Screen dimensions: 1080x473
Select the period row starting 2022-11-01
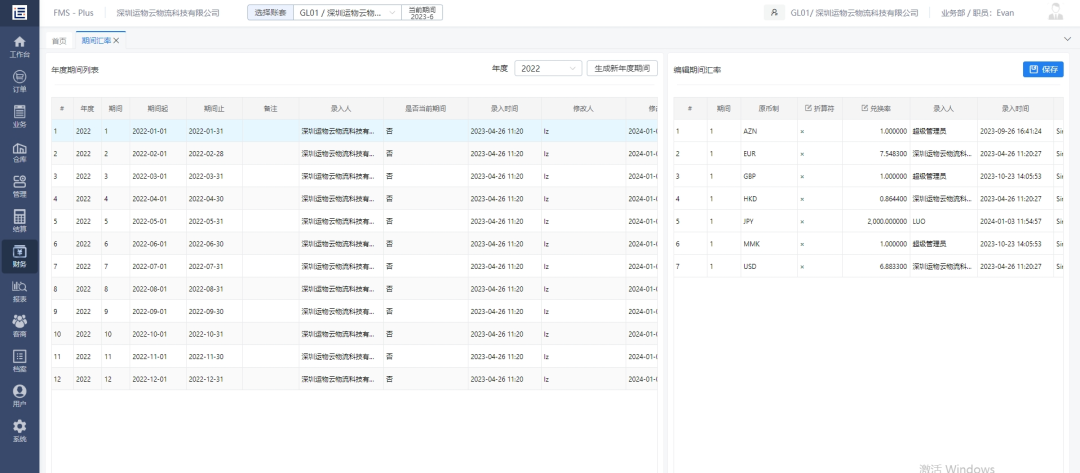[355, 356]
